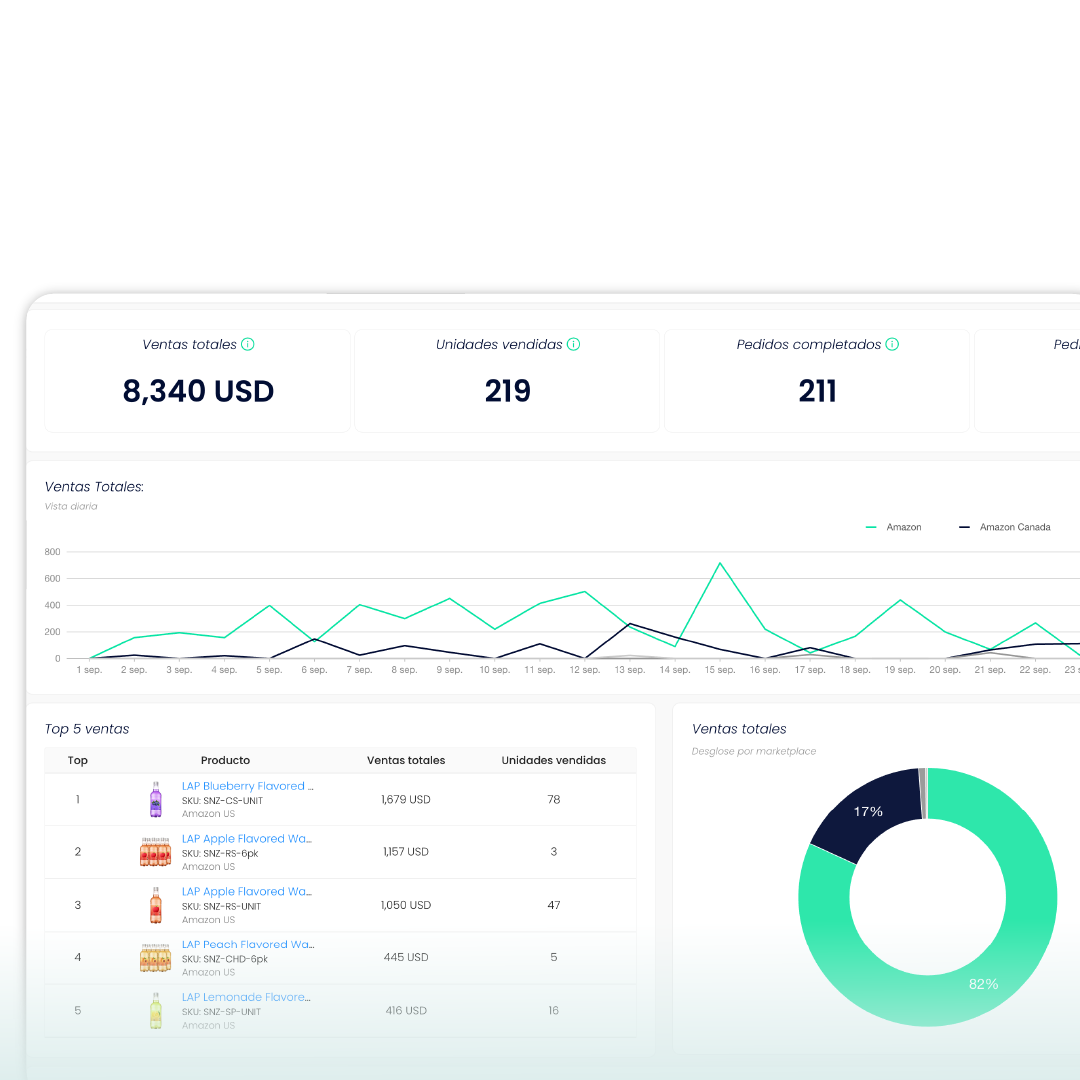Image resolution: width=1080 pixels, height=1080 pixels.
Task: Click 1 sep. axis label
Action: tap(90, 669)
